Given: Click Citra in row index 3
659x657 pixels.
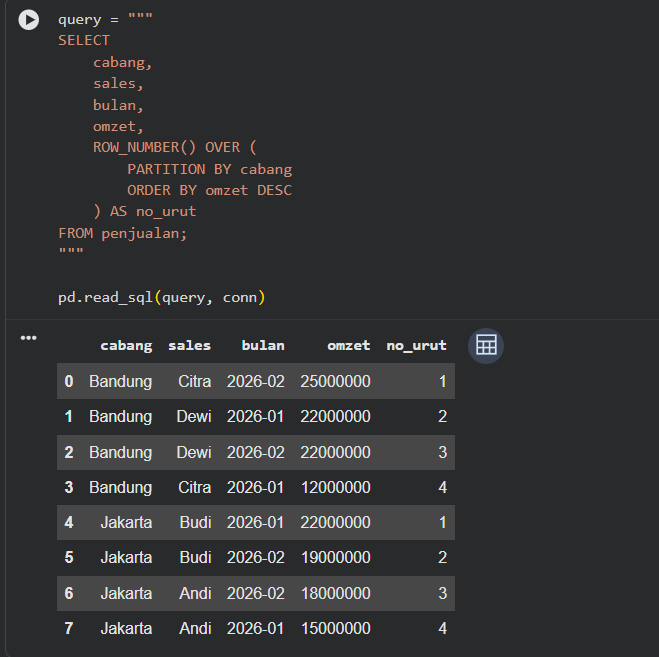Looking at the screenshot, I should click(195, 487).
